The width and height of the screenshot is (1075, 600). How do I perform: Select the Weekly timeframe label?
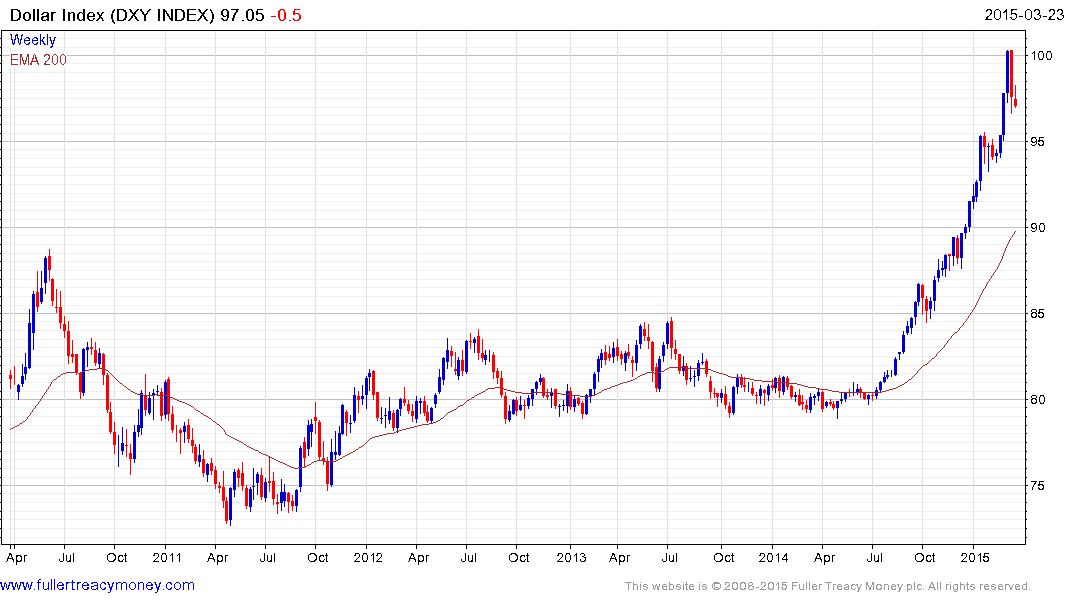coord(33,41)
